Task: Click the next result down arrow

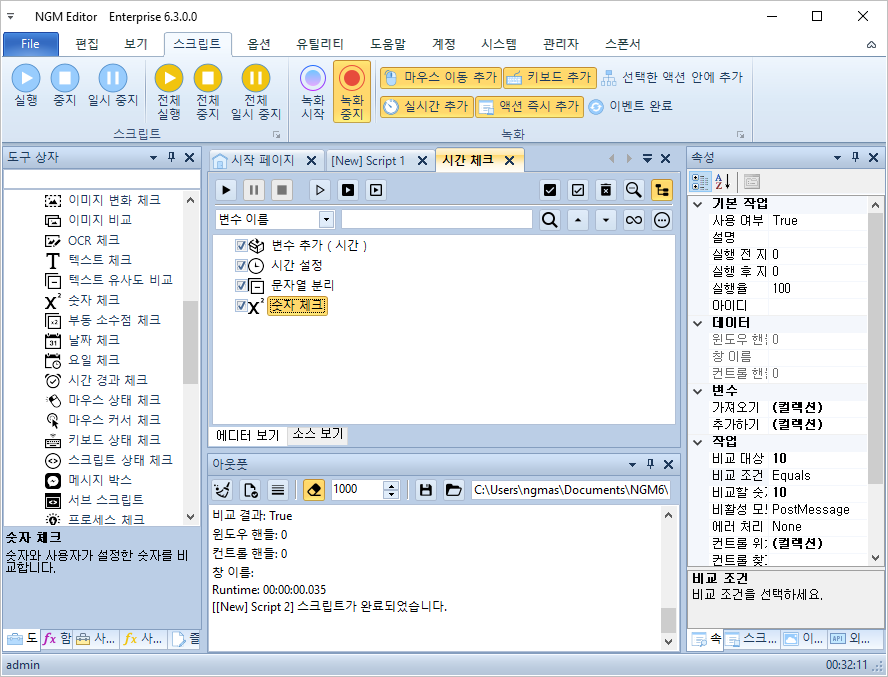Action: (606, 219)
